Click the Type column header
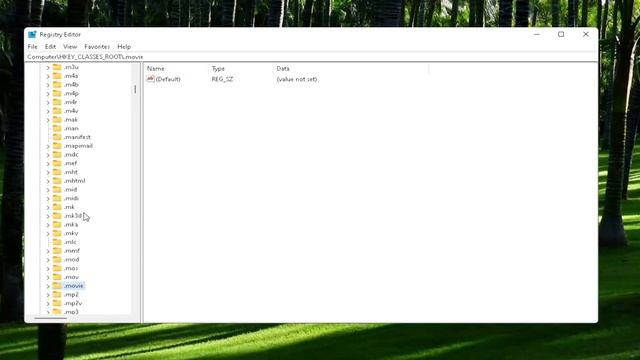The height and width of the screenshot is (360, 640). pos(241,69)
